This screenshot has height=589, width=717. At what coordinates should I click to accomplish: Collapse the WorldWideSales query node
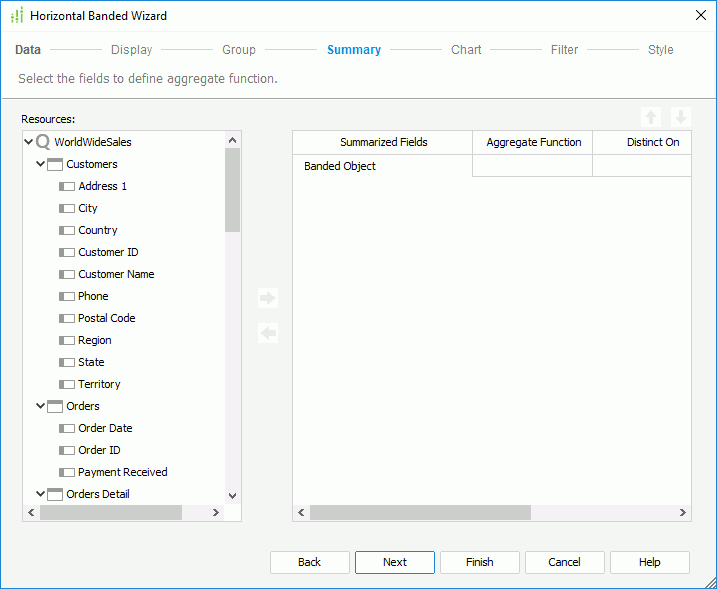(28, 142)
